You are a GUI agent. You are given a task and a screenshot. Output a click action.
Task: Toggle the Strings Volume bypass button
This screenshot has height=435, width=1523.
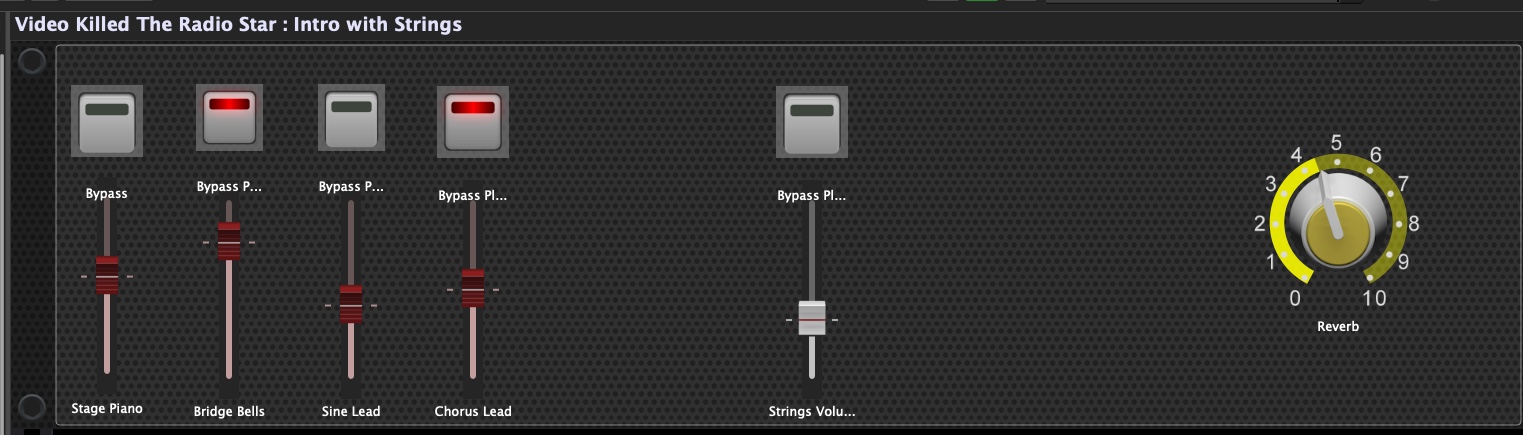[x=811, y=122]
